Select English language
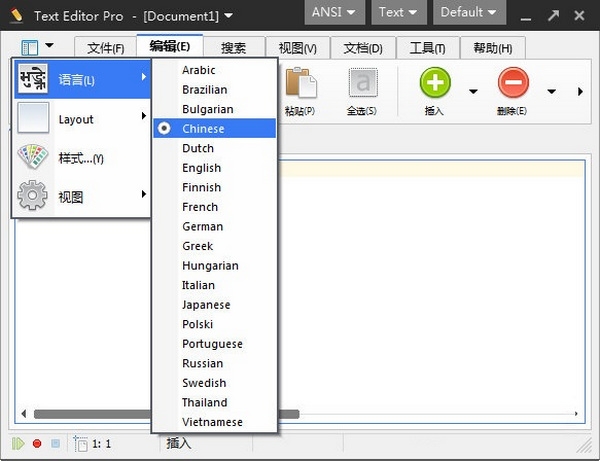The width and height of the screenshot is (600, 461). pos(214,168)
